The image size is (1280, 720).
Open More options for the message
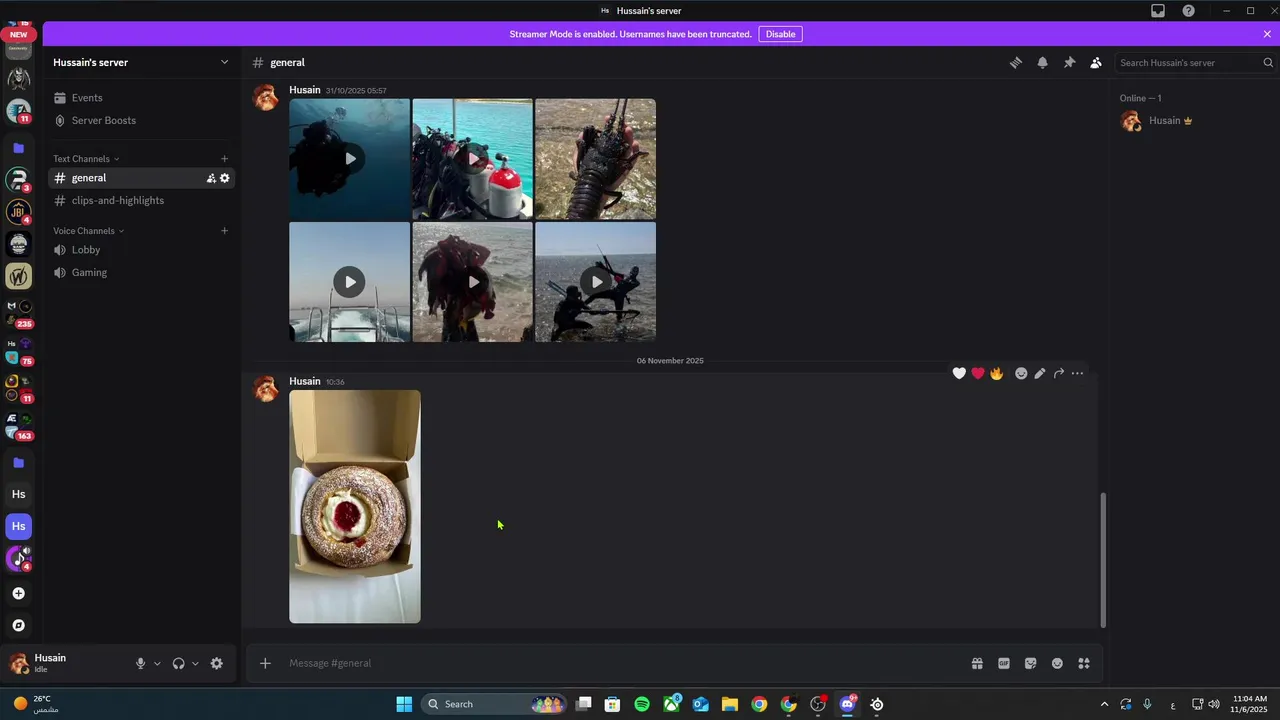[1077, 373]
